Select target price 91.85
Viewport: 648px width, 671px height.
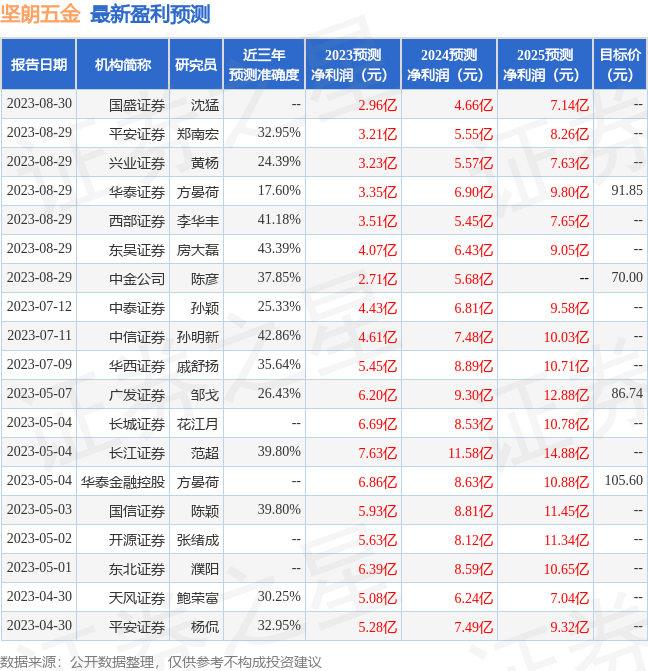(627, 190)
